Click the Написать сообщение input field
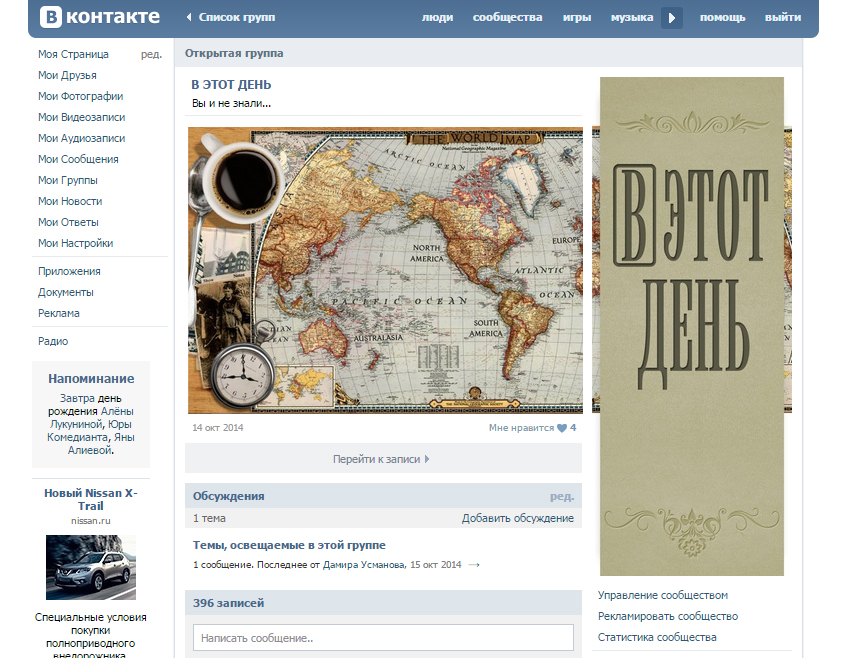Screen dimensions: 844x658 click(x=383, y=638)
